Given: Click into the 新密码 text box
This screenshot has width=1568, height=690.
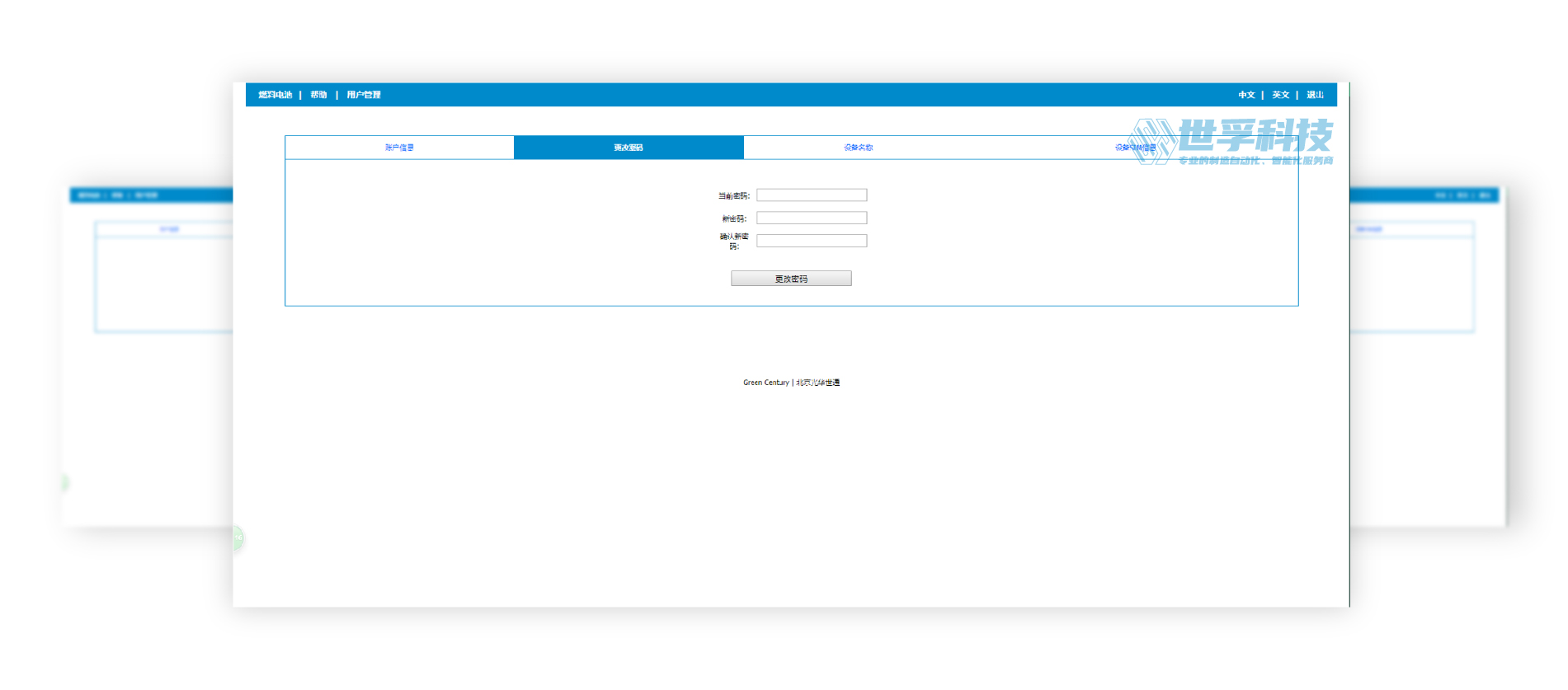Looking at the screenshot, I should [812, 218].
